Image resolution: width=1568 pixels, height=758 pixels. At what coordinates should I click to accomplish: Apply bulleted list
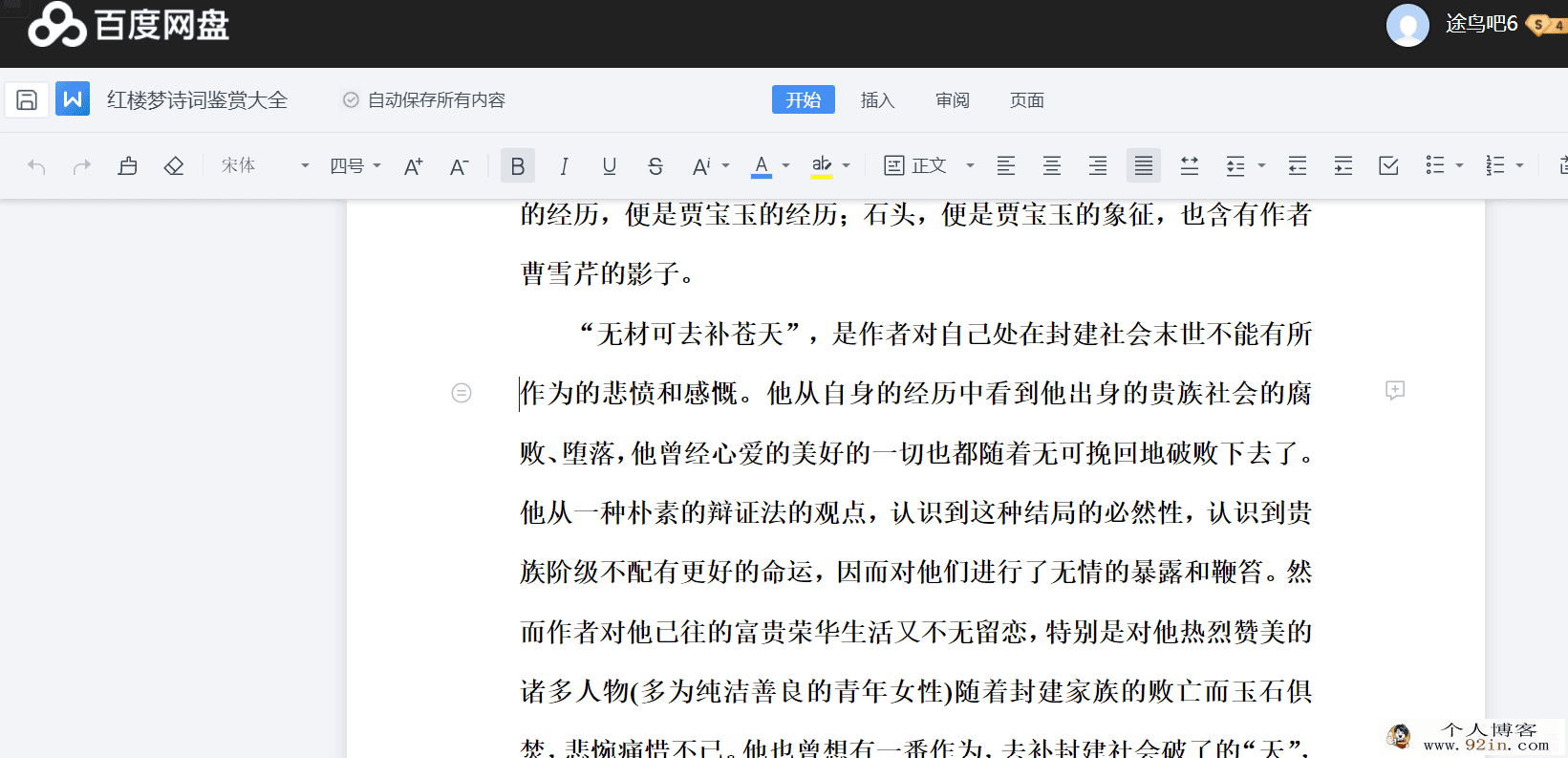point(1435,166)
